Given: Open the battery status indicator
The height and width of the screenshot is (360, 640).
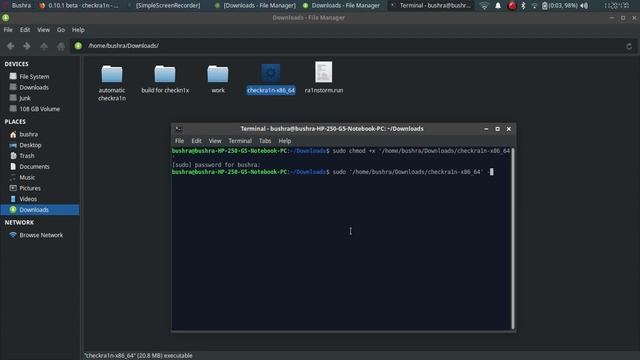Looking at the screenshot, I should tap(559, 6).
